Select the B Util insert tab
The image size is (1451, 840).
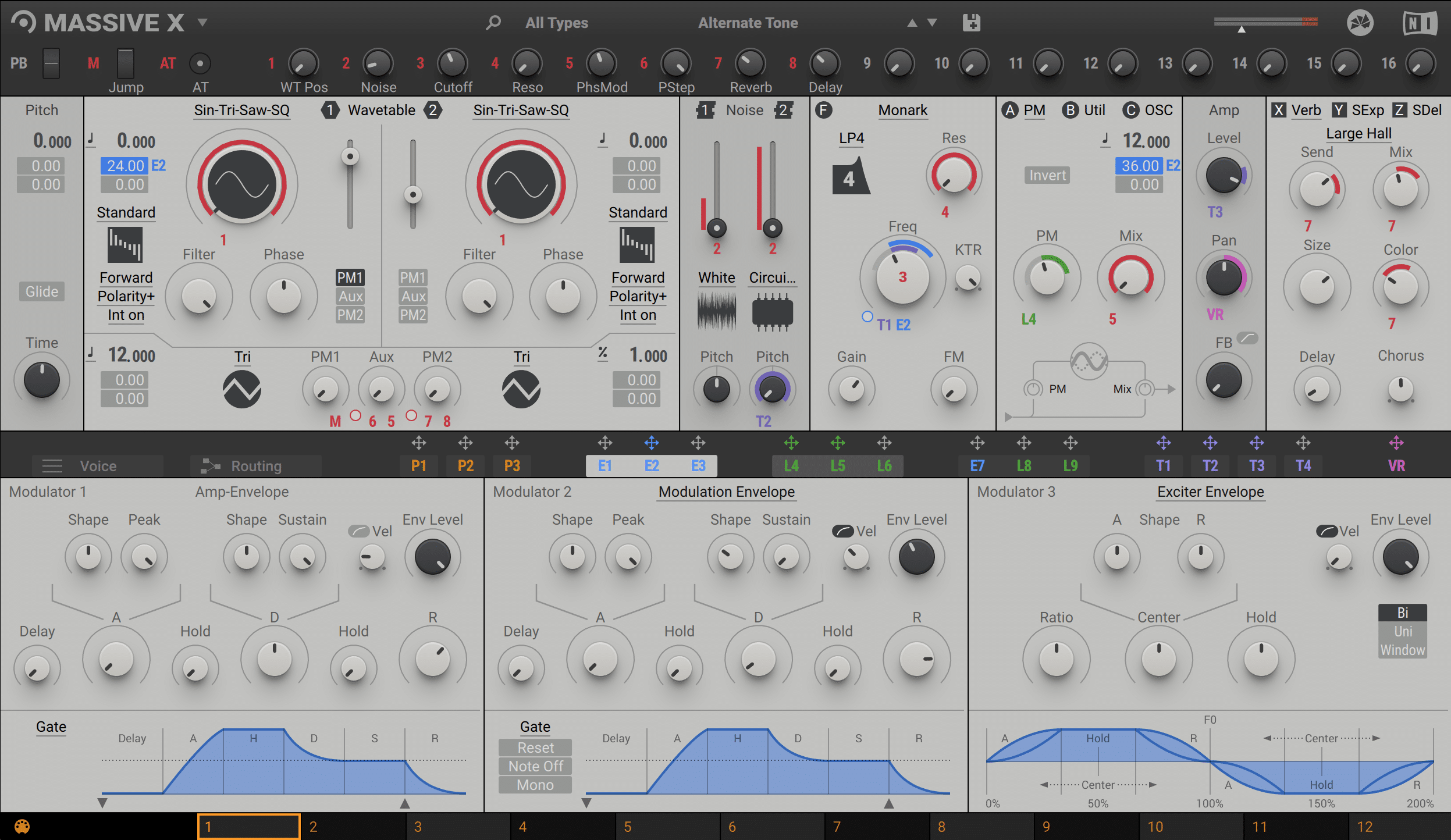click(1083, 110)
